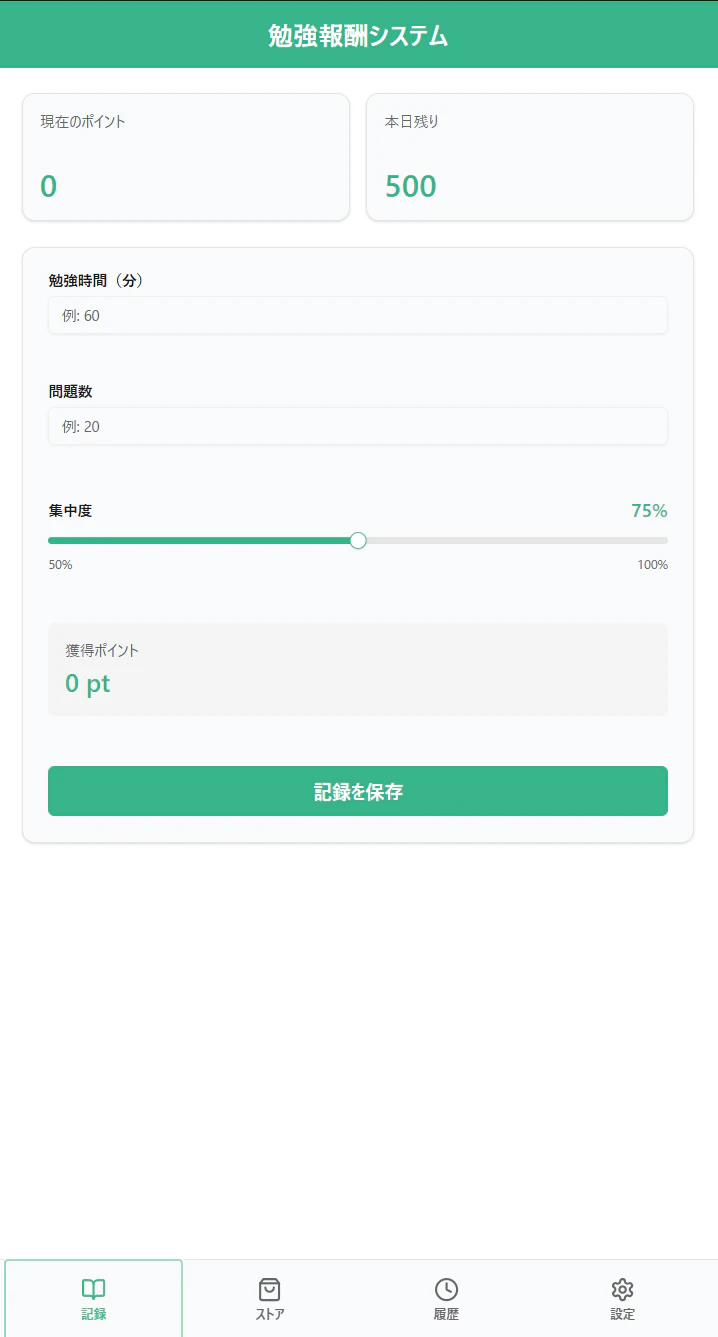Open settings with the gear icon

(x=623, y=1288)
